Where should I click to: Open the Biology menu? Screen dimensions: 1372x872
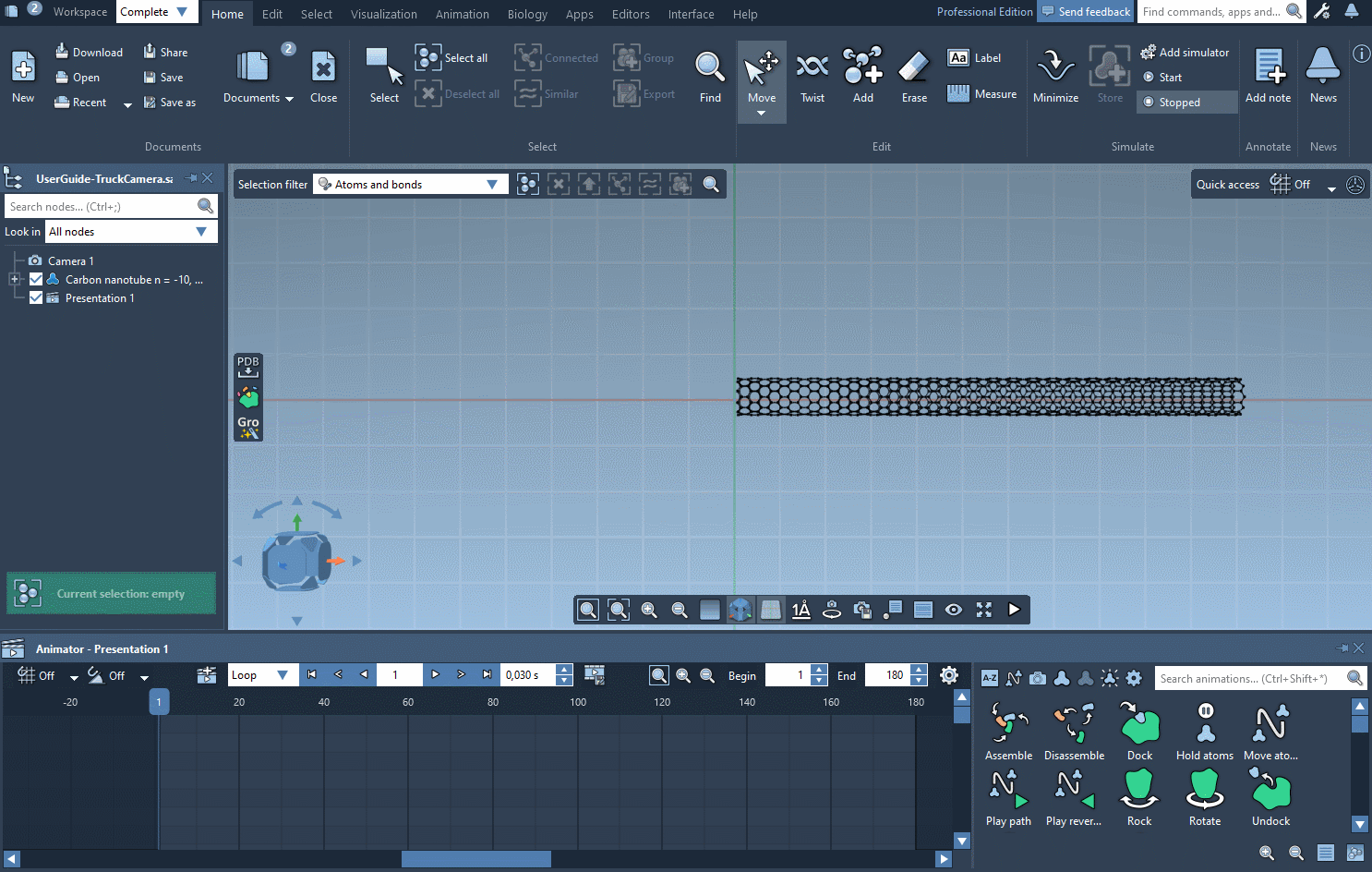click(x=527, y=14)
